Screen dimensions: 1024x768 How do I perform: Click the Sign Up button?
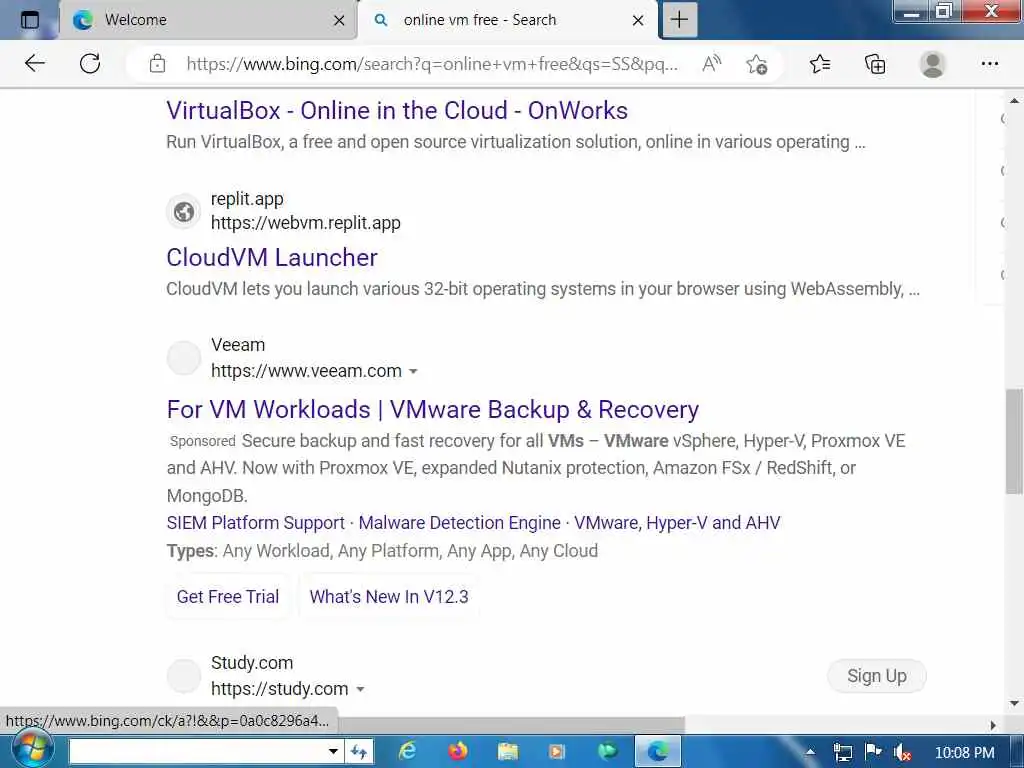876,676
